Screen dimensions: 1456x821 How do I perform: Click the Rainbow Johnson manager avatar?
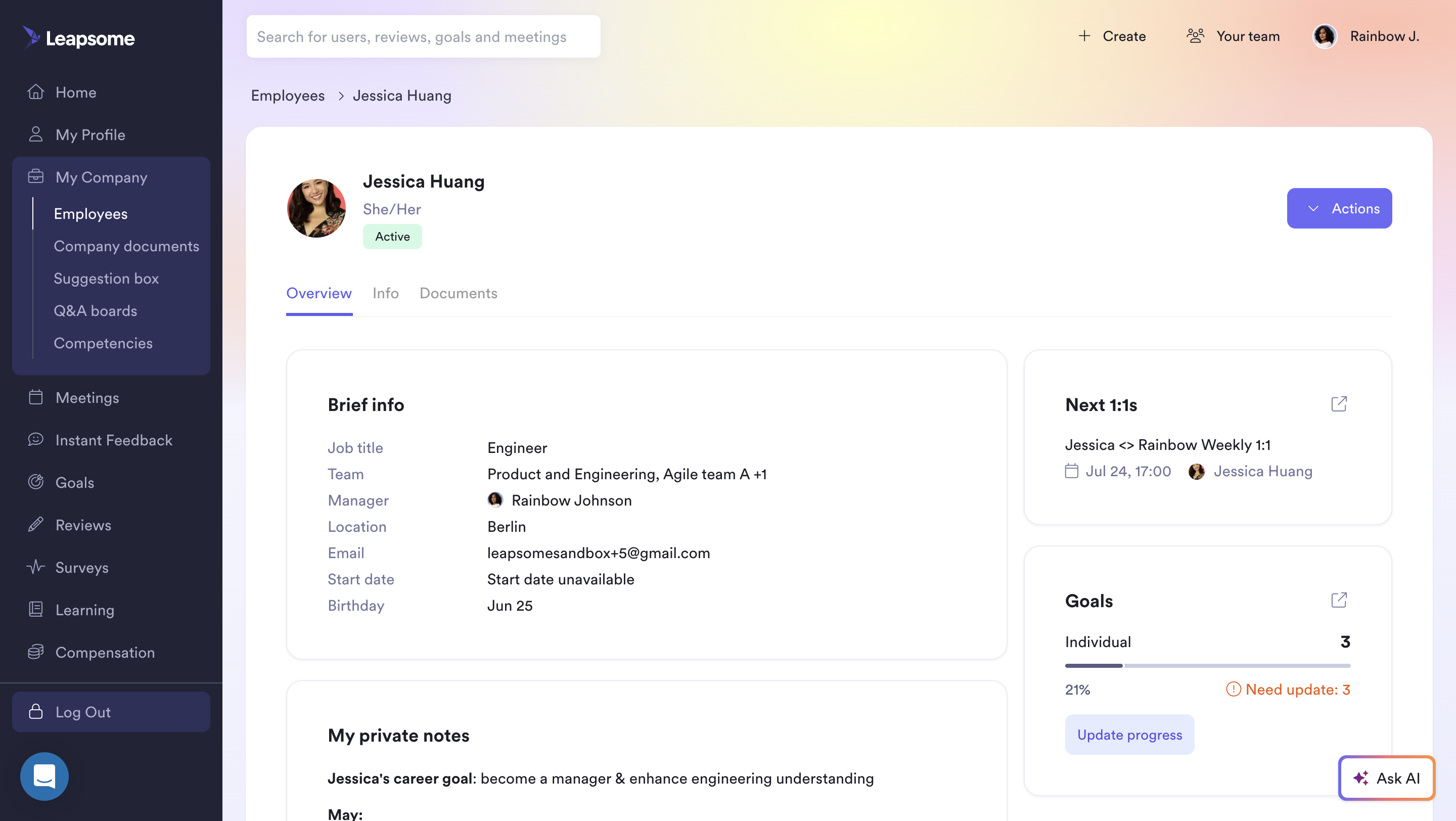point(495,499)
